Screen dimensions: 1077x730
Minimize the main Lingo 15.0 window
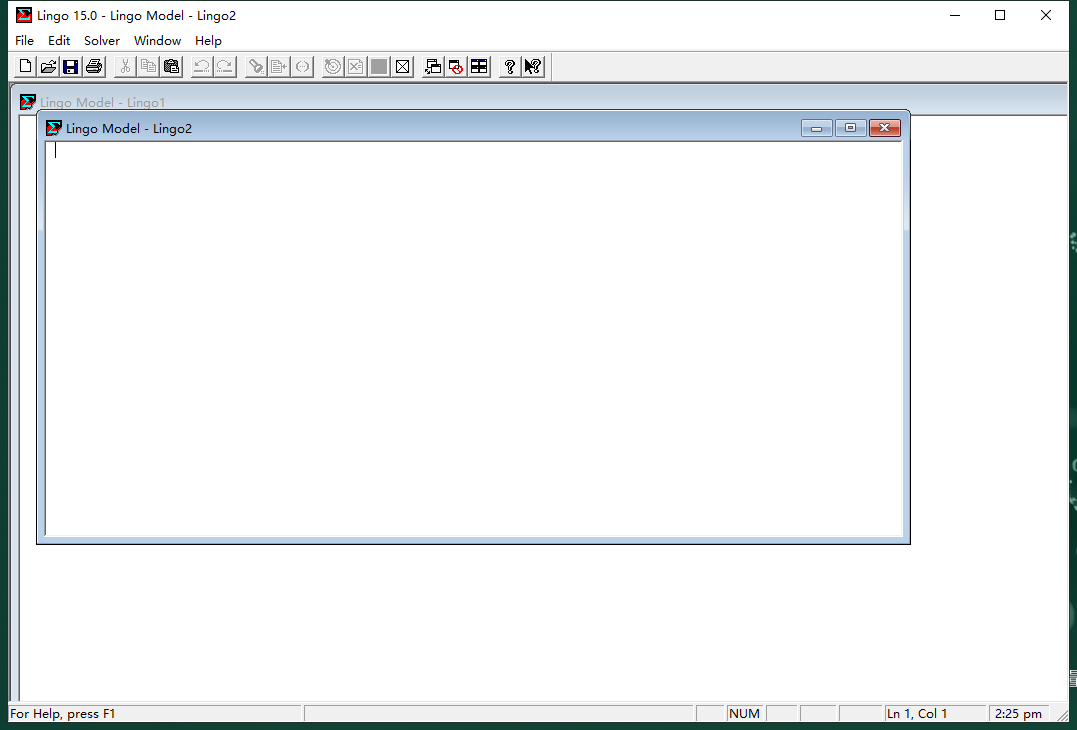(955, 15)
